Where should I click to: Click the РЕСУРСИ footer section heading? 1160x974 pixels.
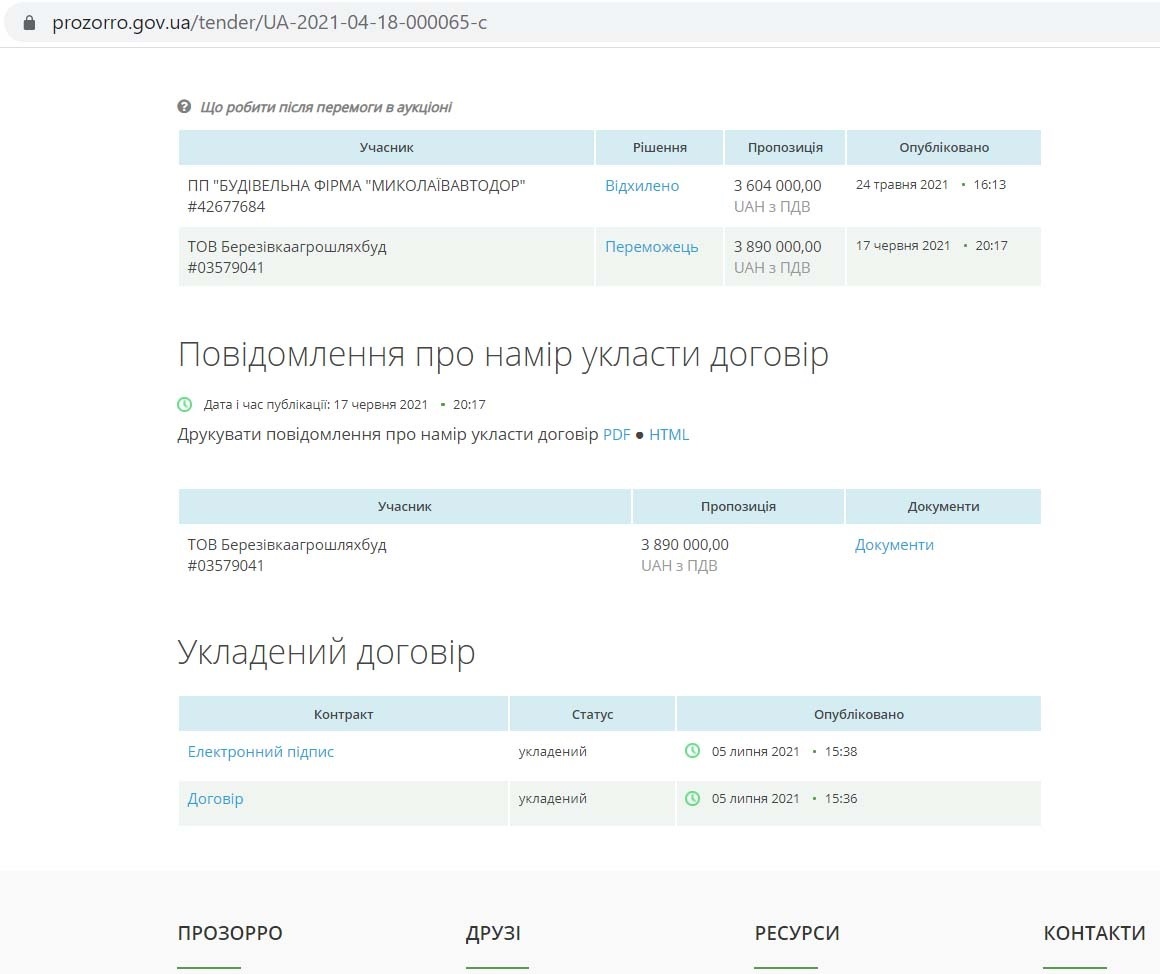pyautogui.click(x=797, y=933)
